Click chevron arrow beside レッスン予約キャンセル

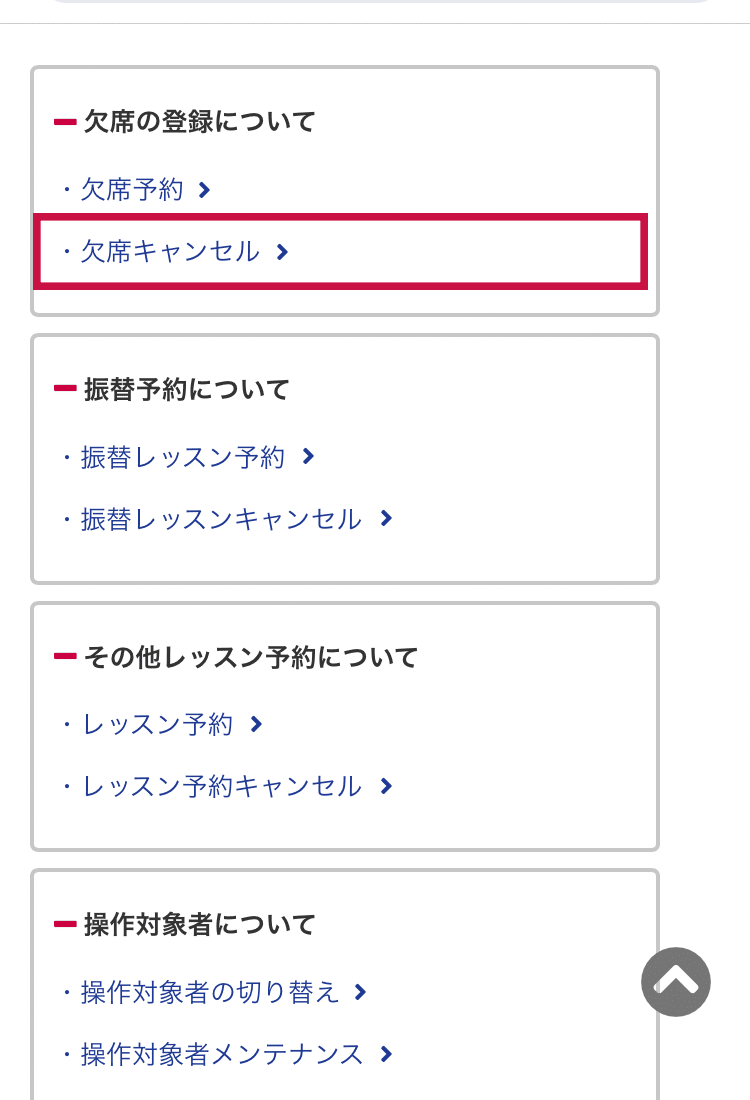[386, 786]
